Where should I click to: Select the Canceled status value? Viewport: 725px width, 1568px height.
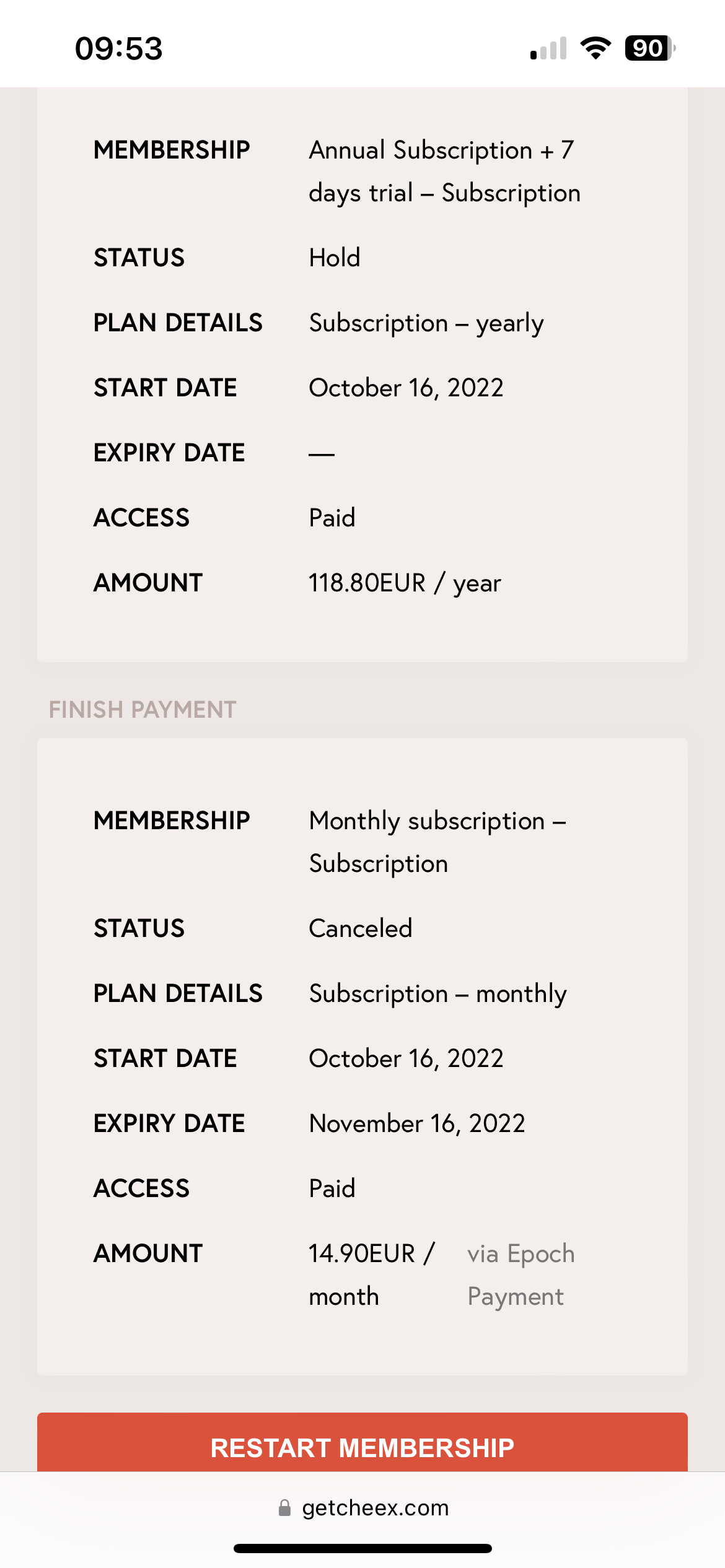[x=361, y=928]
